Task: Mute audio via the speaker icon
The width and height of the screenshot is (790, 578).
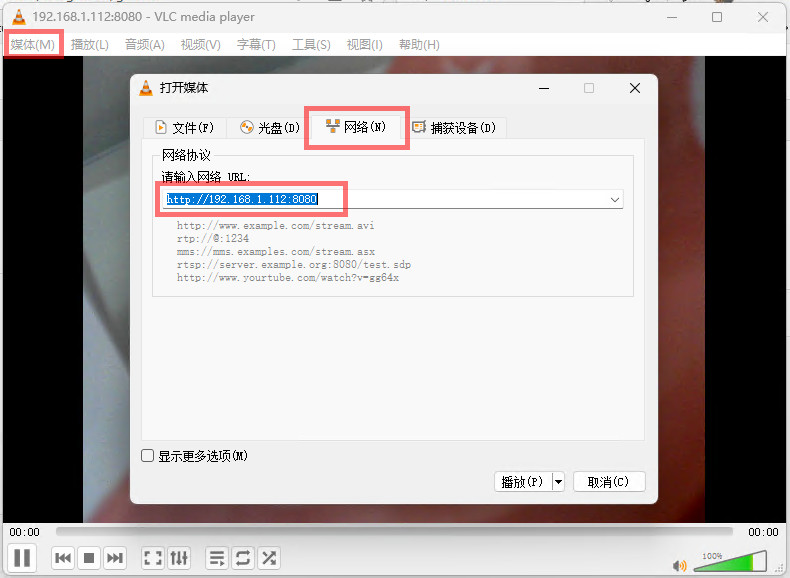Action: (x=680, y=565)
